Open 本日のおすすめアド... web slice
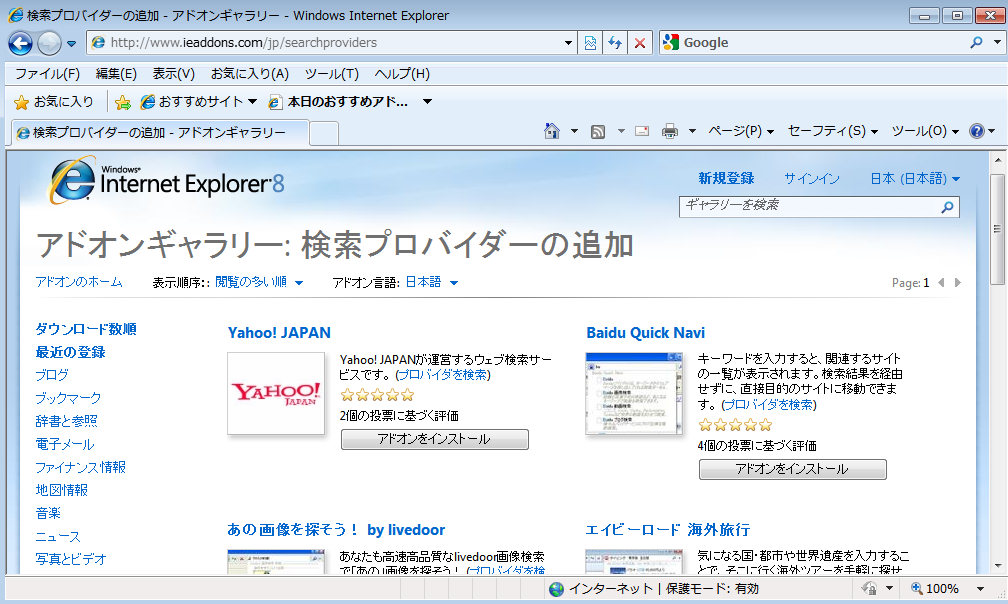This screenshot has height=604, width=1008. click(338, 102)
